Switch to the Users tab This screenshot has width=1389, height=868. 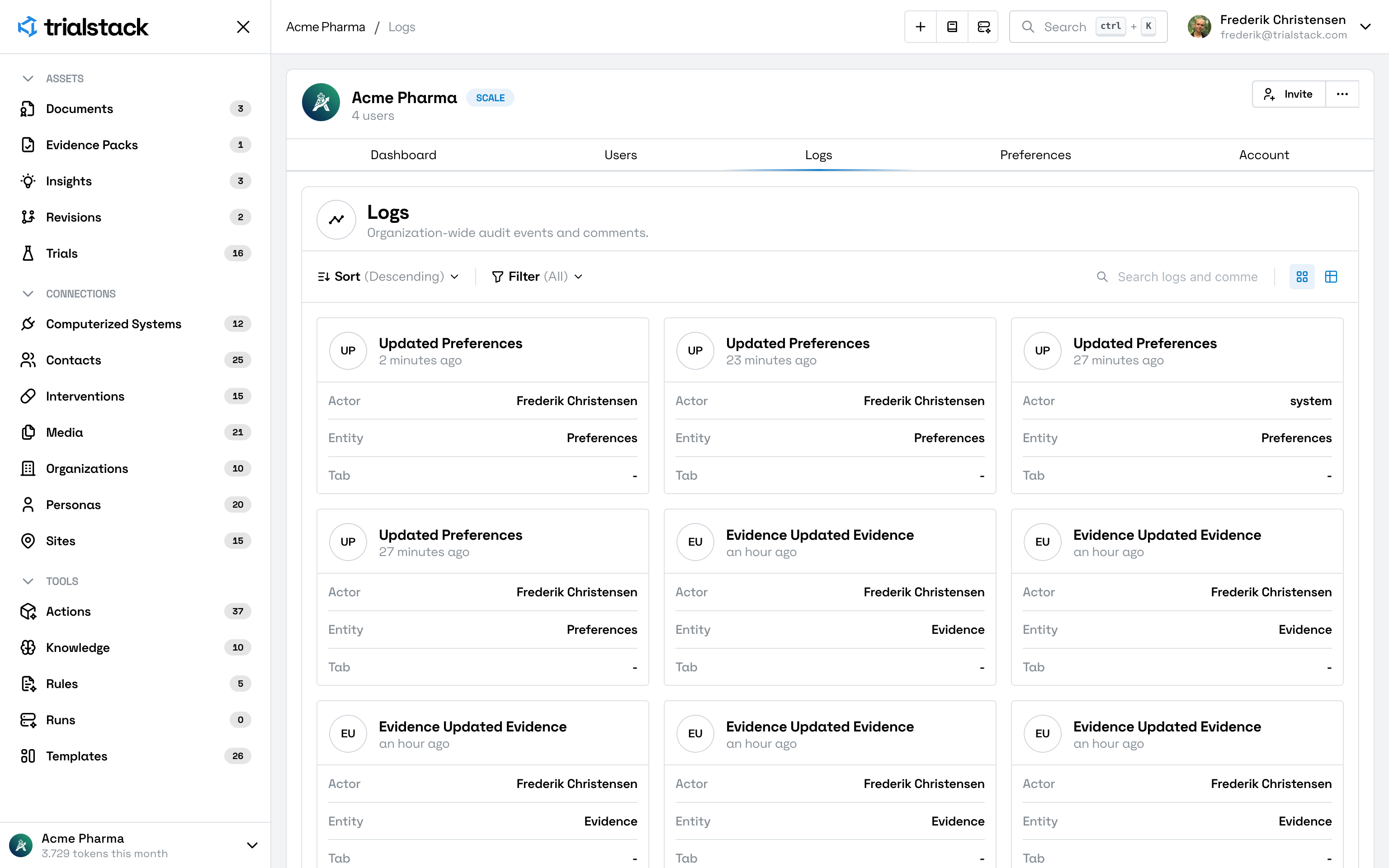click(620, 155)
